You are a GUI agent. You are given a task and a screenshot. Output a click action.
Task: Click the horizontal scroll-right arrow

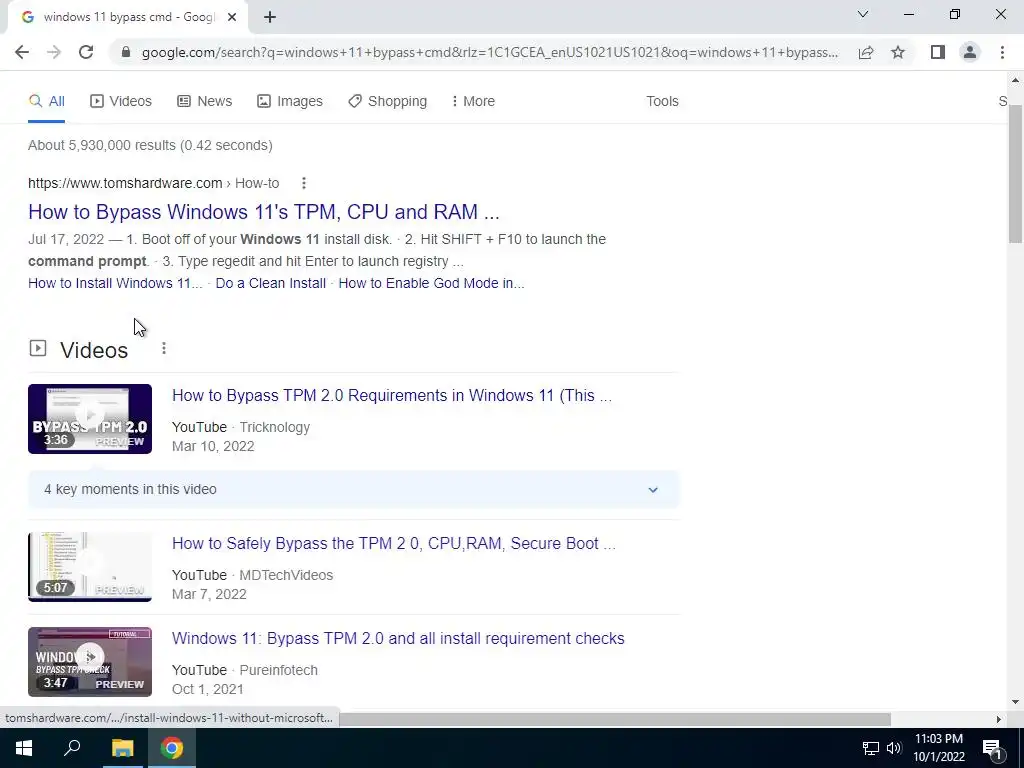(999, 719)
